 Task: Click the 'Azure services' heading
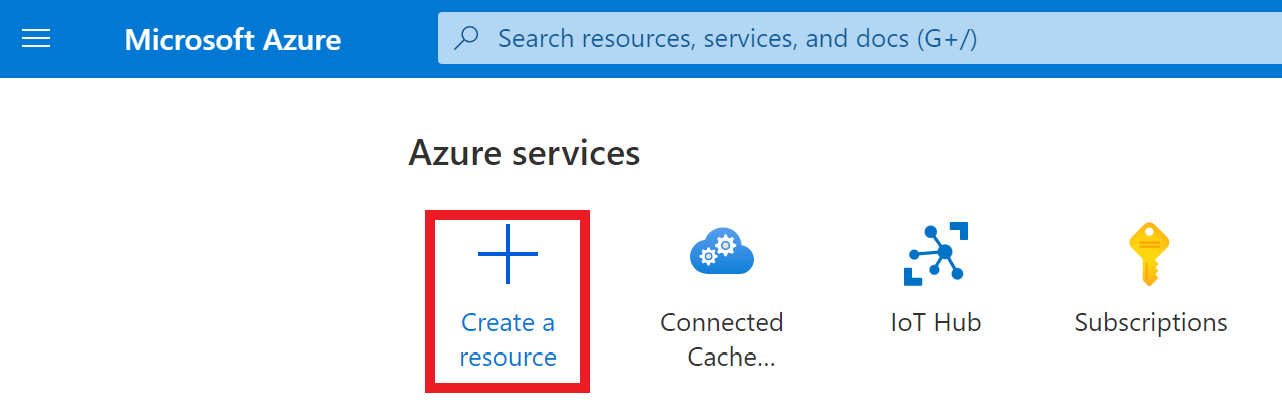(x=524, y=153)
